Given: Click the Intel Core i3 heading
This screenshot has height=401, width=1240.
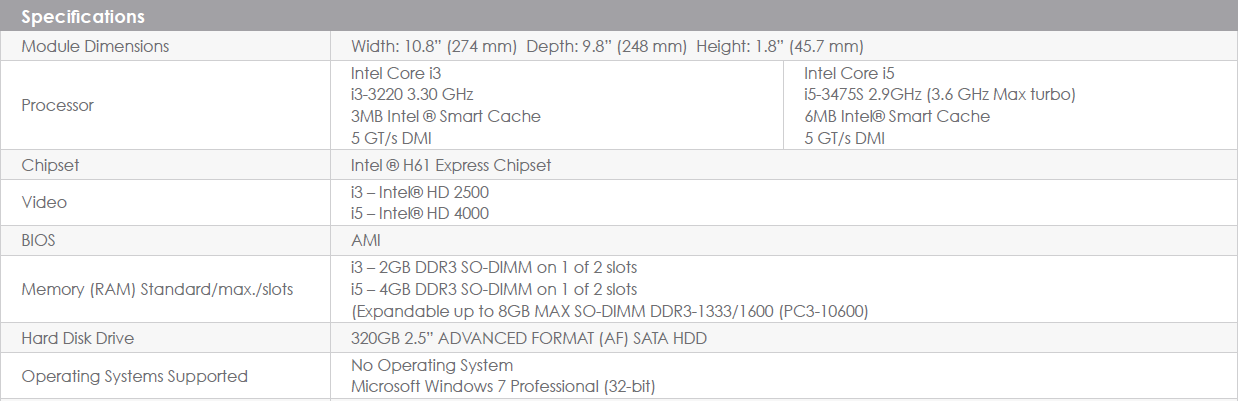Looking at the screenshot, I should (396, 73).
